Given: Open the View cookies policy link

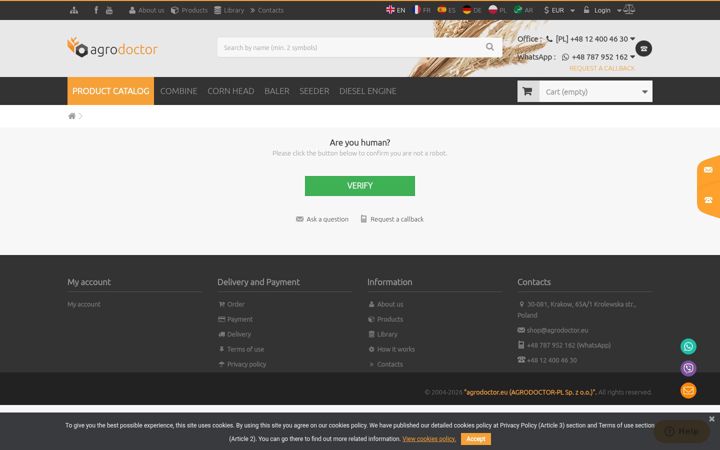Looking at the screenshot, I should click(429, 439).
